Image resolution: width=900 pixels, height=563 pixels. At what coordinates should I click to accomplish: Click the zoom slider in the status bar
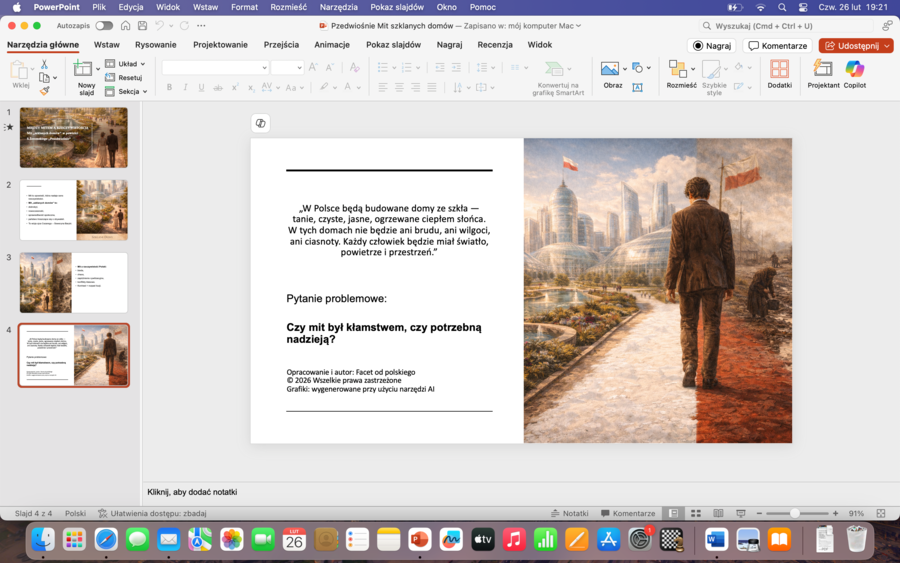coord(795,513)
